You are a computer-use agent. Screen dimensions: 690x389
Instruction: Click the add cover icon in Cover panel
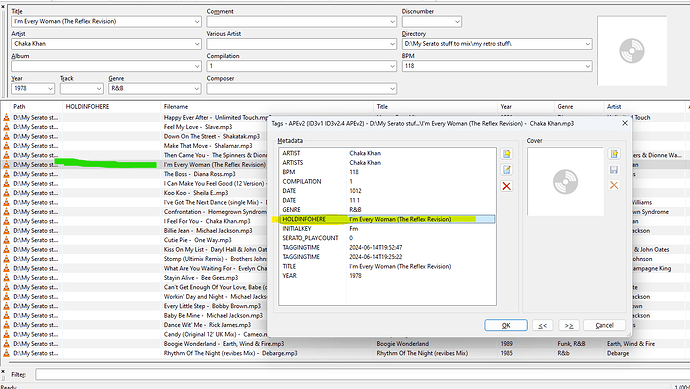pos(614,154)
